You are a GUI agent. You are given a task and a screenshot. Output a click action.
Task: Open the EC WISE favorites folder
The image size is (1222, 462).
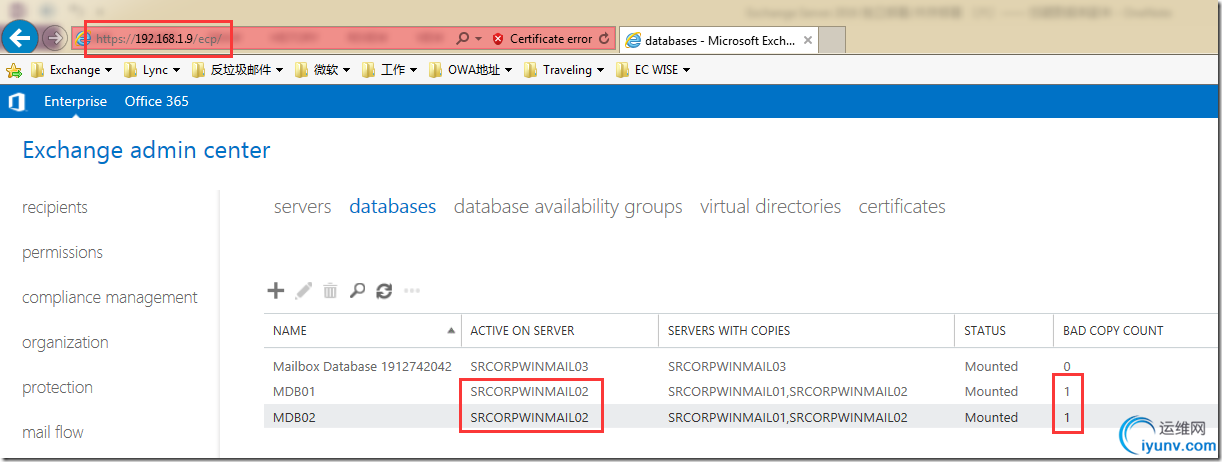click(653, 70)
